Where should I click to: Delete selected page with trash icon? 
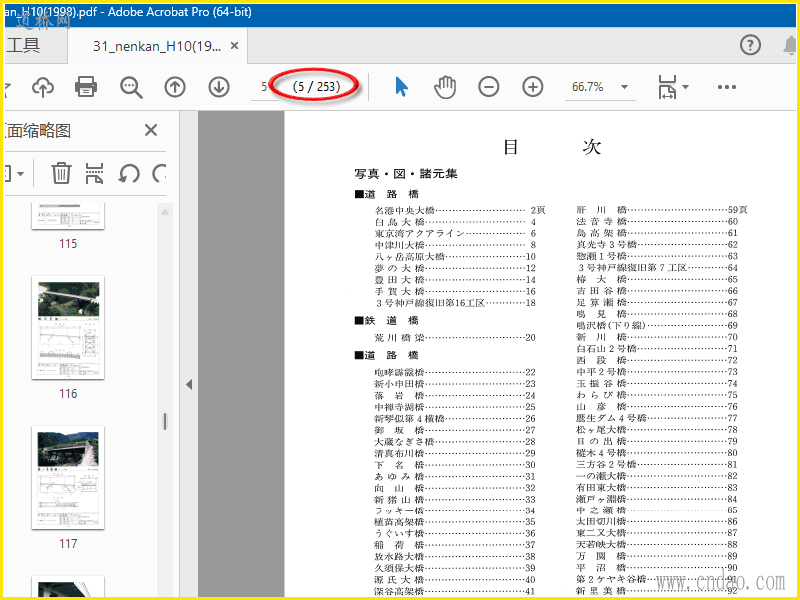pos(61,173)
